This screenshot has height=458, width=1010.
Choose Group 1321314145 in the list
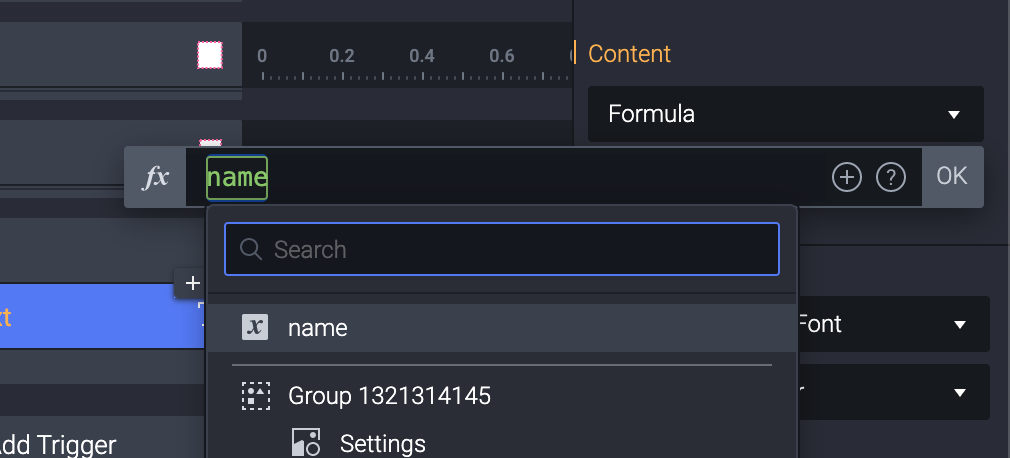(x=389, y=396)
